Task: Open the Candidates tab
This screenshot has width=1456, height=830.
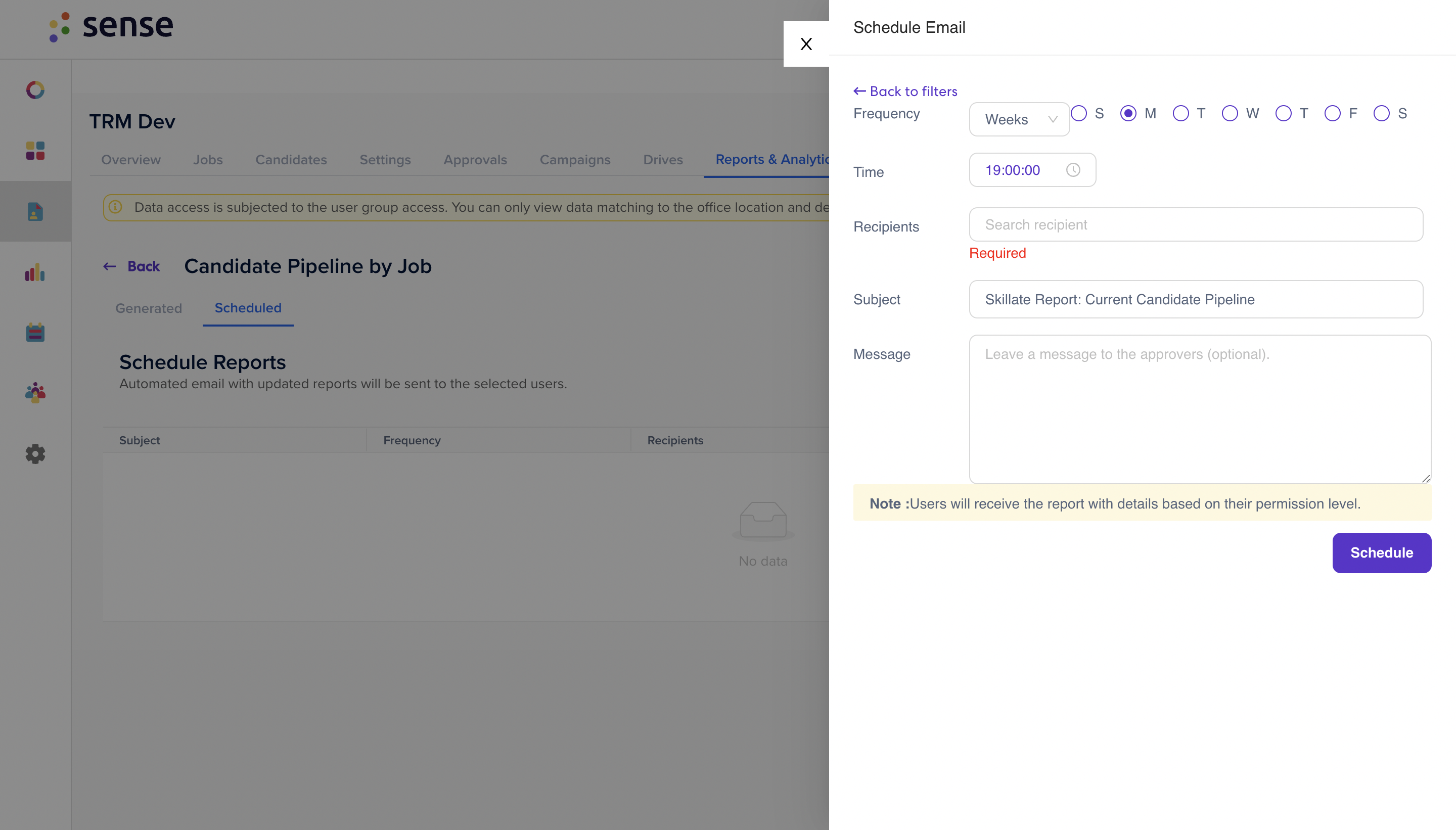Action: [291, 160]
